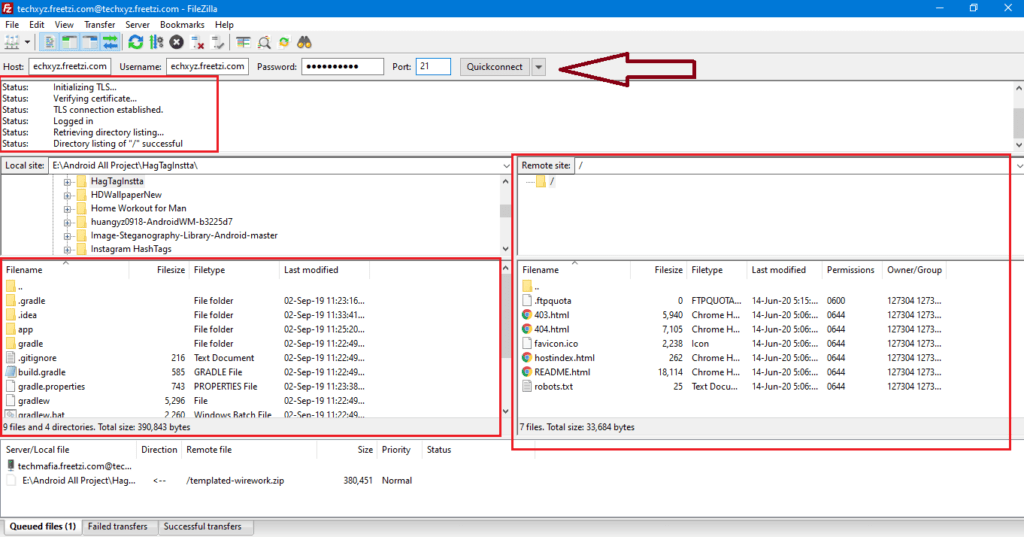Open the directory listing filters dialog
This screenshot has width=1024, height=537.
pyautogui.click(x=243, y=42)
